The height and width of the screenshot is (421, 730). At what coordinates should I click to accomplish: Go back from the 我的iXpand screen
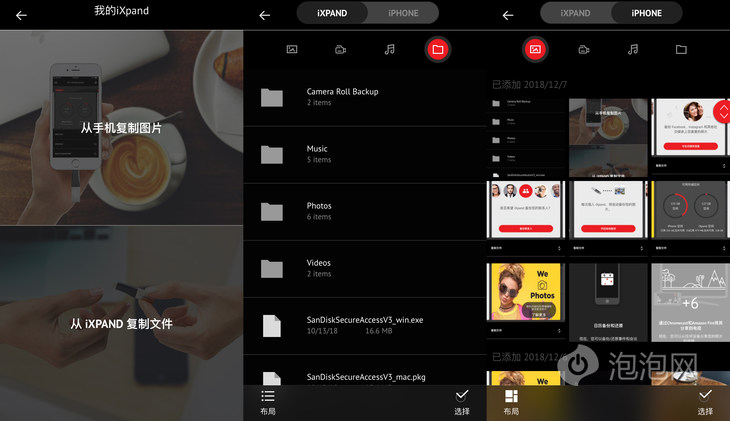coord(21,15)
